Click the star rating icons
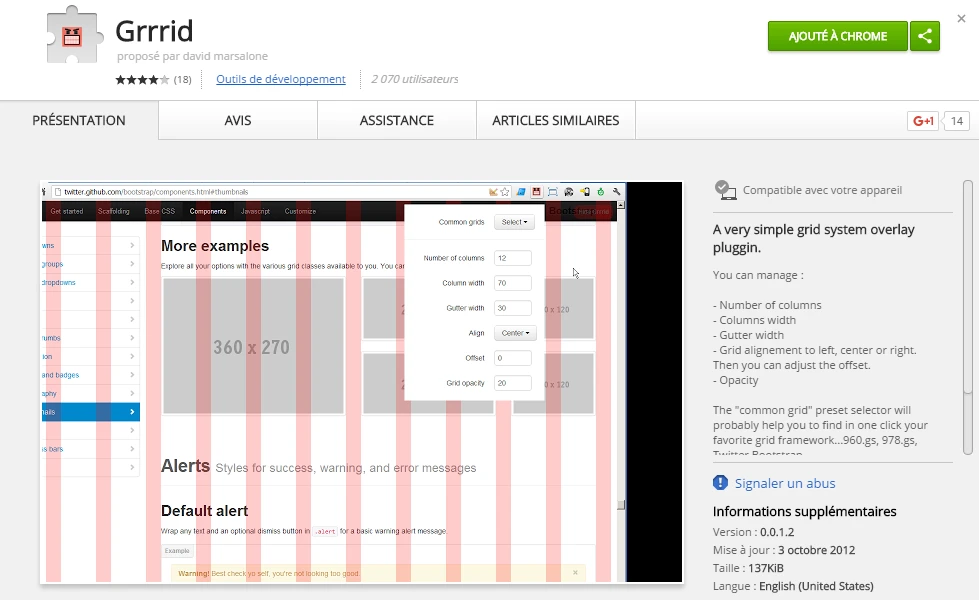This screenshot has width=979, height=600. 142,79
